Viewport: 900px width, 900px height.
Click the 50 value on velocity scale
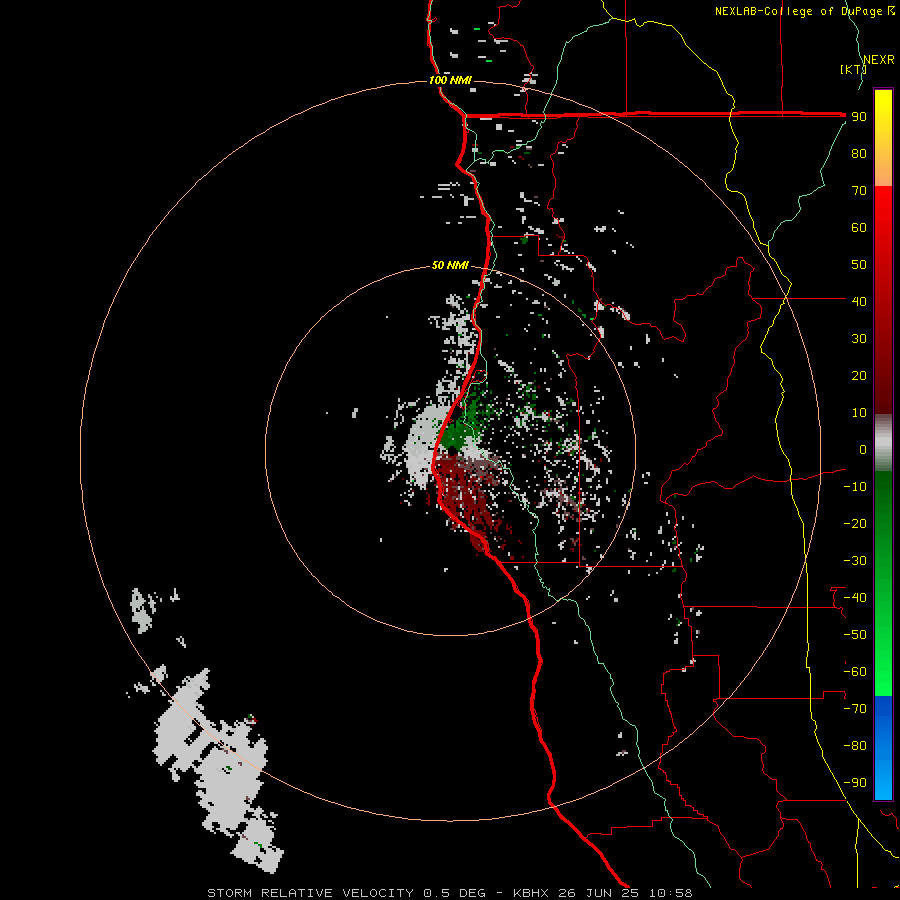point(859,265)
